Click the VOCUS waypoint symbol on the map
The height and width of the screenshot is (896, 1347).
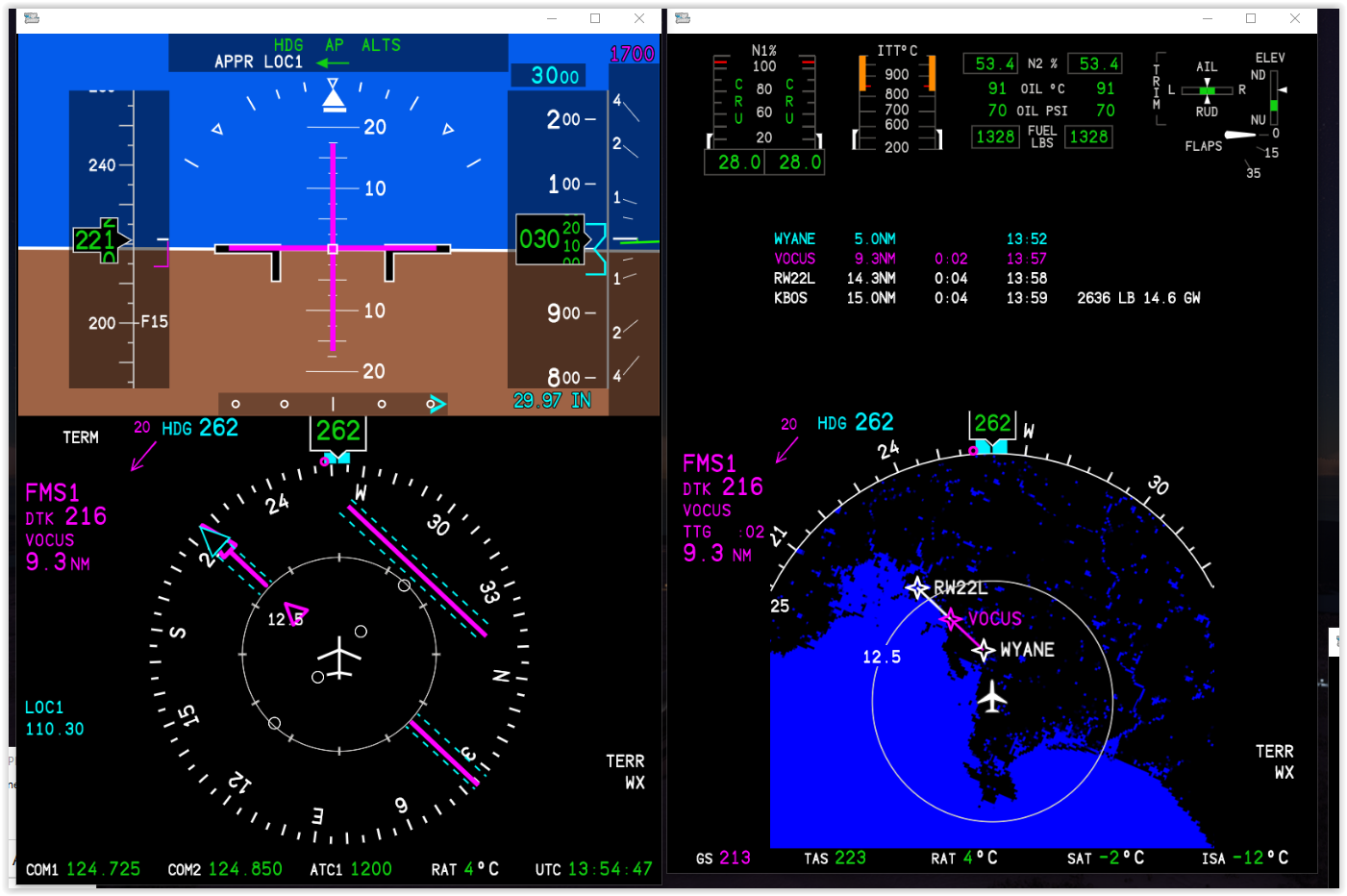coord(951,617)
